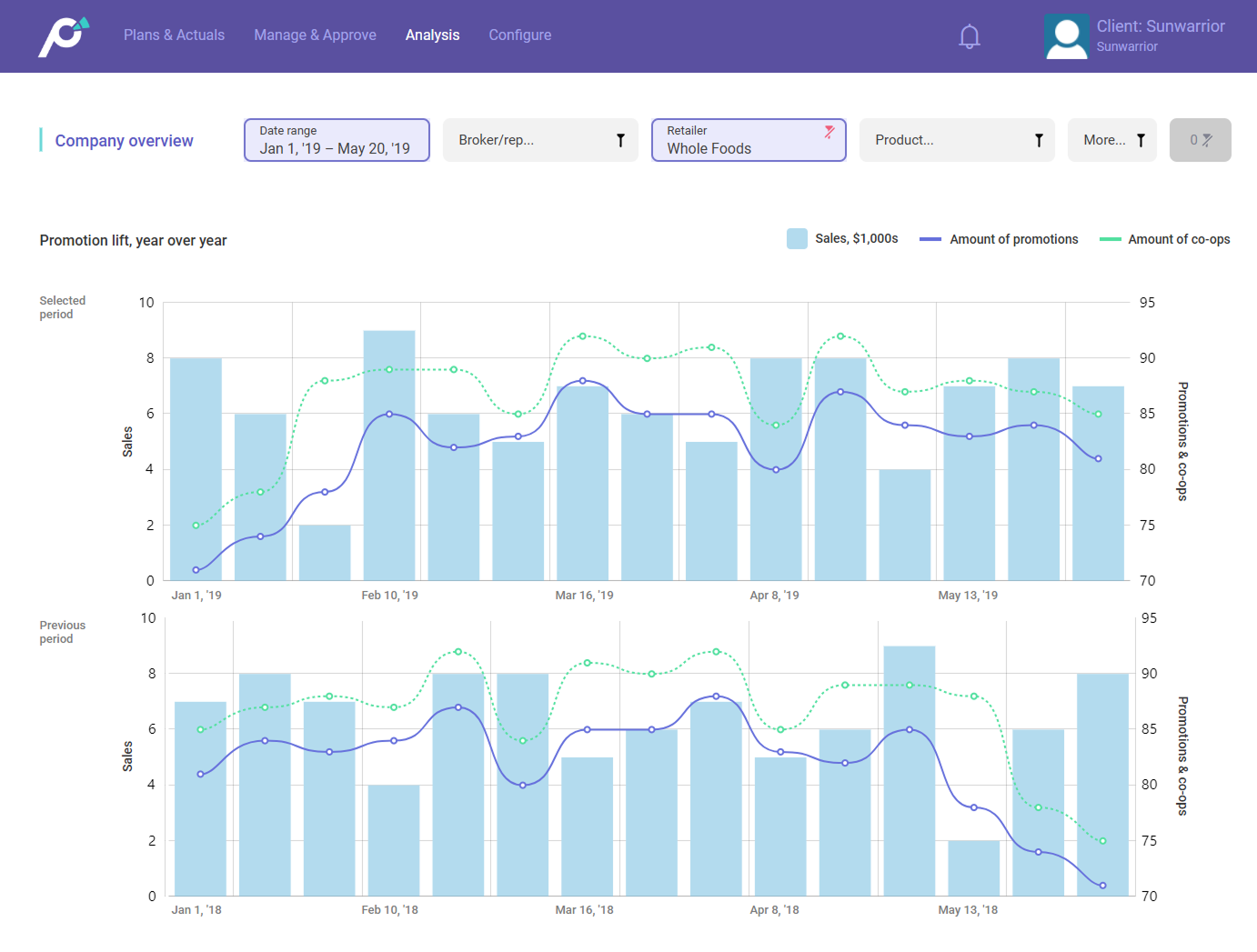Screen dimensions: 1257x952
Task: Clear the Whole Foods retailer filter icon
Action: (829, 132)
